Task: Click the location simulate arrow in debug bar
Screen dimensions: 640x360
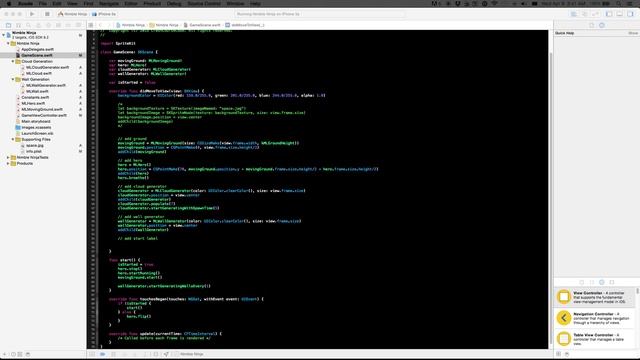Action: [x=166, y=354]
